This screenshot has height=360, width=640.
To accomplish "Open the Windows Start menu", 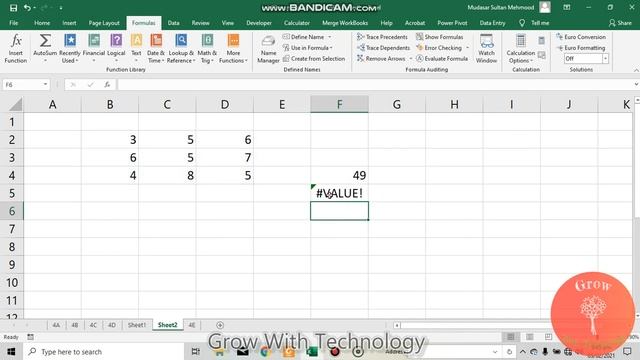I will tap(11, 351).
